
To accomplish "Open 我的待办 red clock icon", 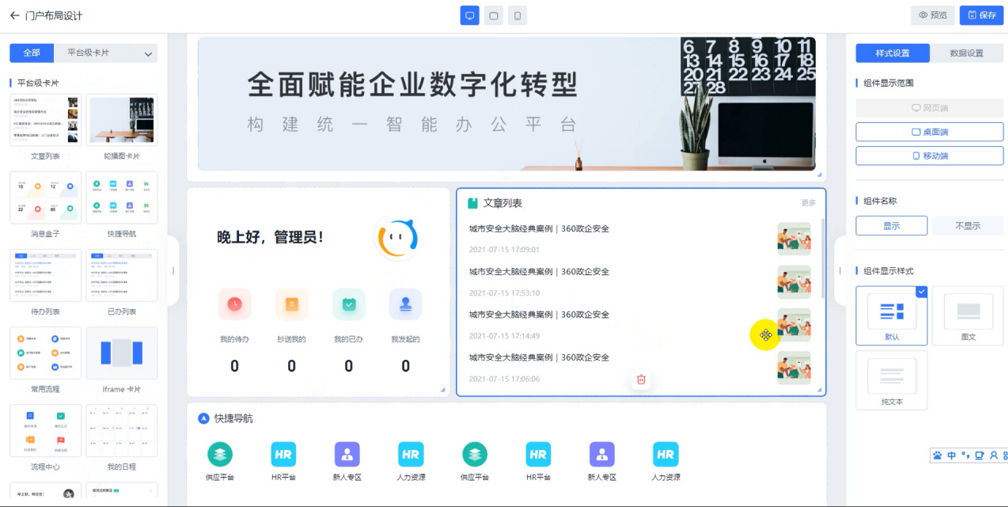I will tap(234, 305).
